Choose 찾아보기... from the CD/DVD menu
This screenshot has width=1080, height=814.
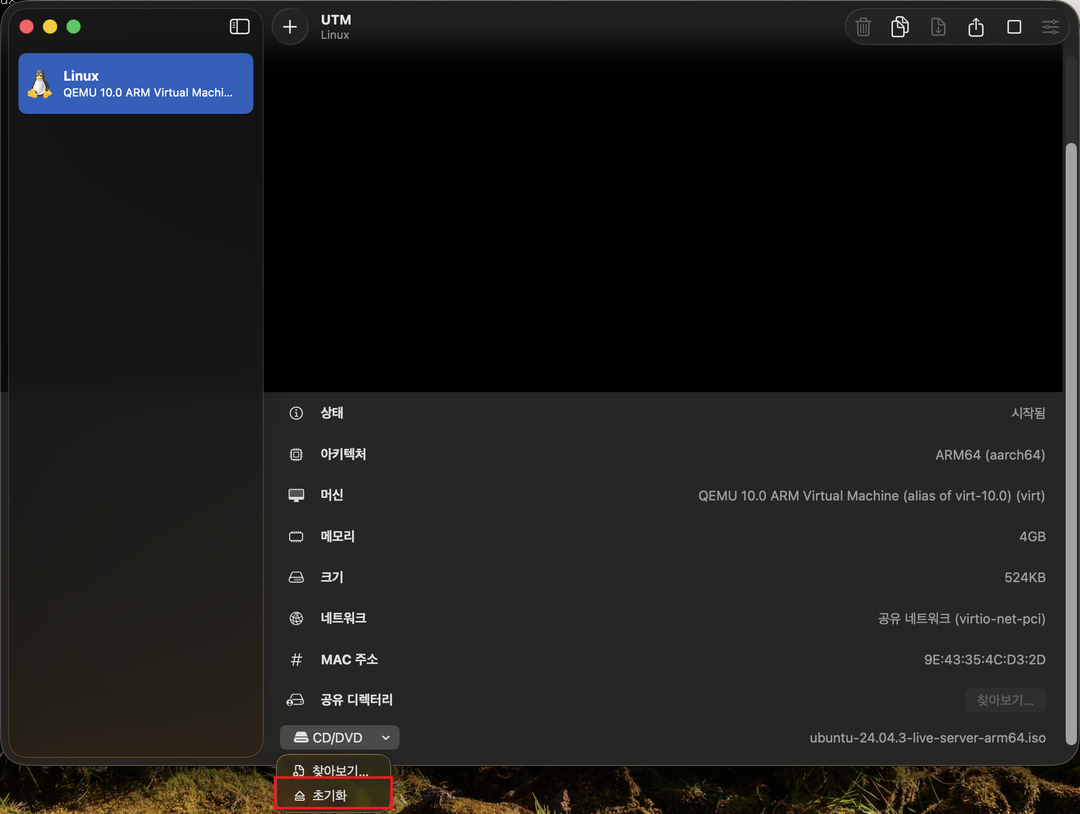(332, 772)
